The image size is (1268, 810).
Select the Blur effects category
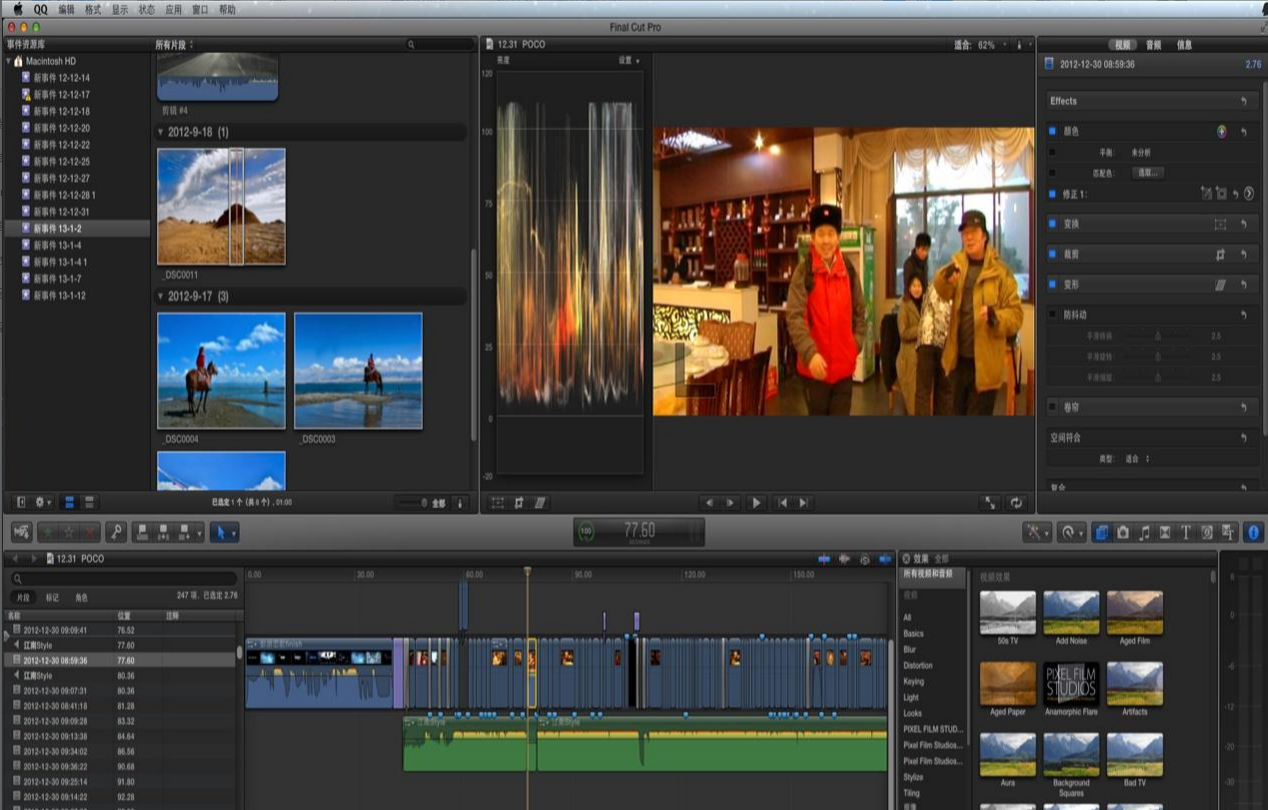pos(911,650)
